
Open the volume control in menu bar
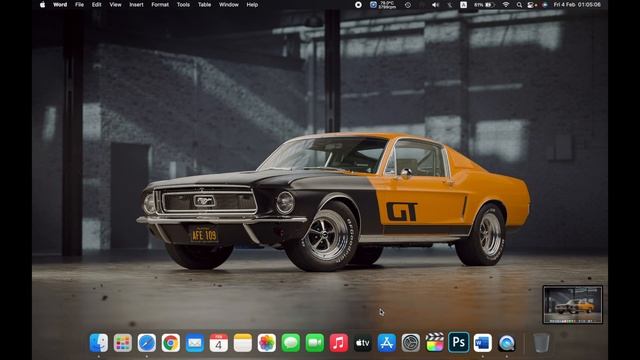(436, 5)
